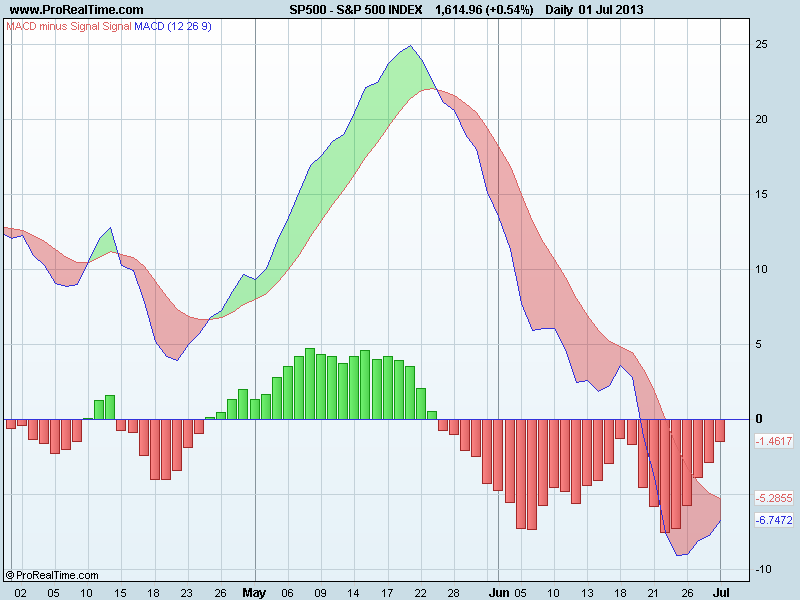Click the www.ProRealTime.com header link
The image size is (800, 600).
tap(77, 10)
